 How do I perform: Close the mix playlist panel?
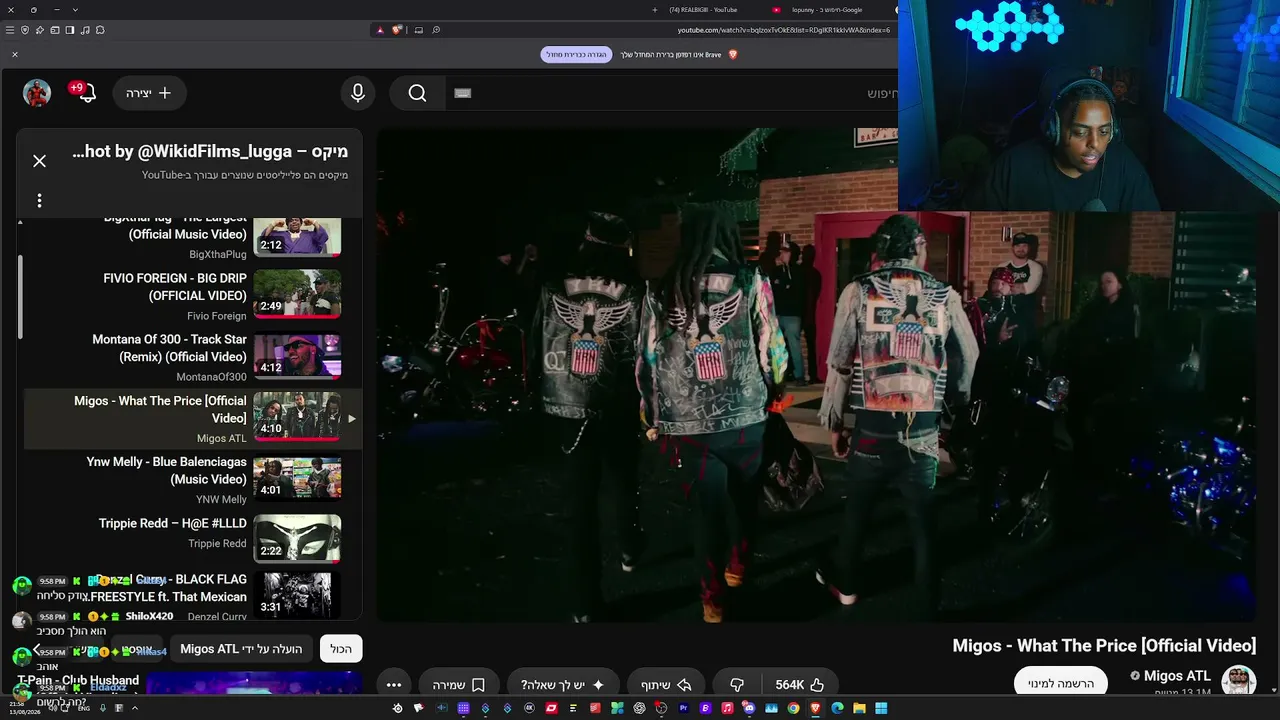tap(39, 160)
